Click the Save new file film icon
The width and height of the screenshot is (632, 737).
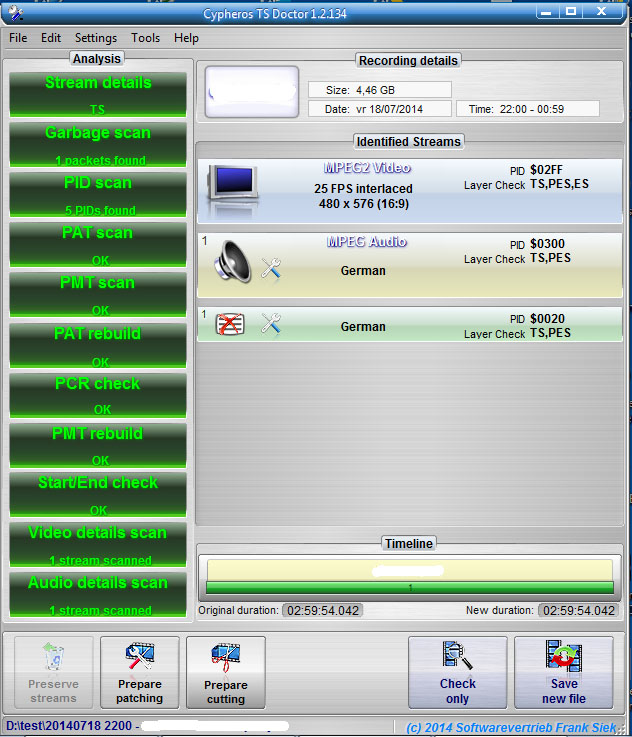click(x=564, y=654)
